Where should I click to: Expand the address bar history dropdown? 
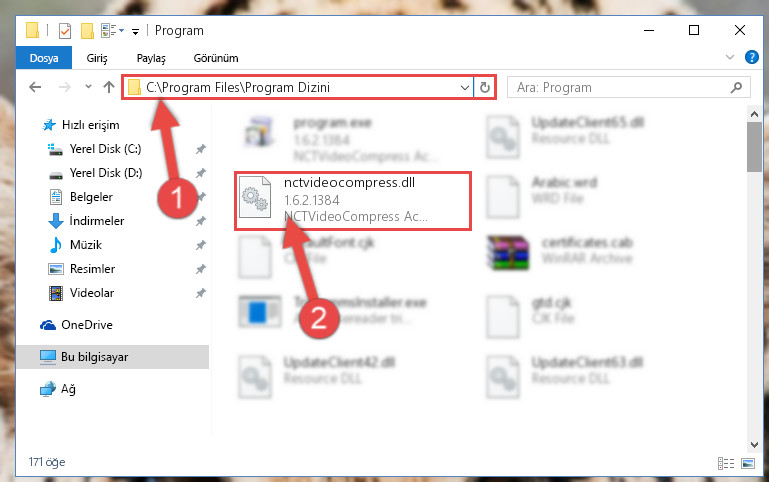464,88
